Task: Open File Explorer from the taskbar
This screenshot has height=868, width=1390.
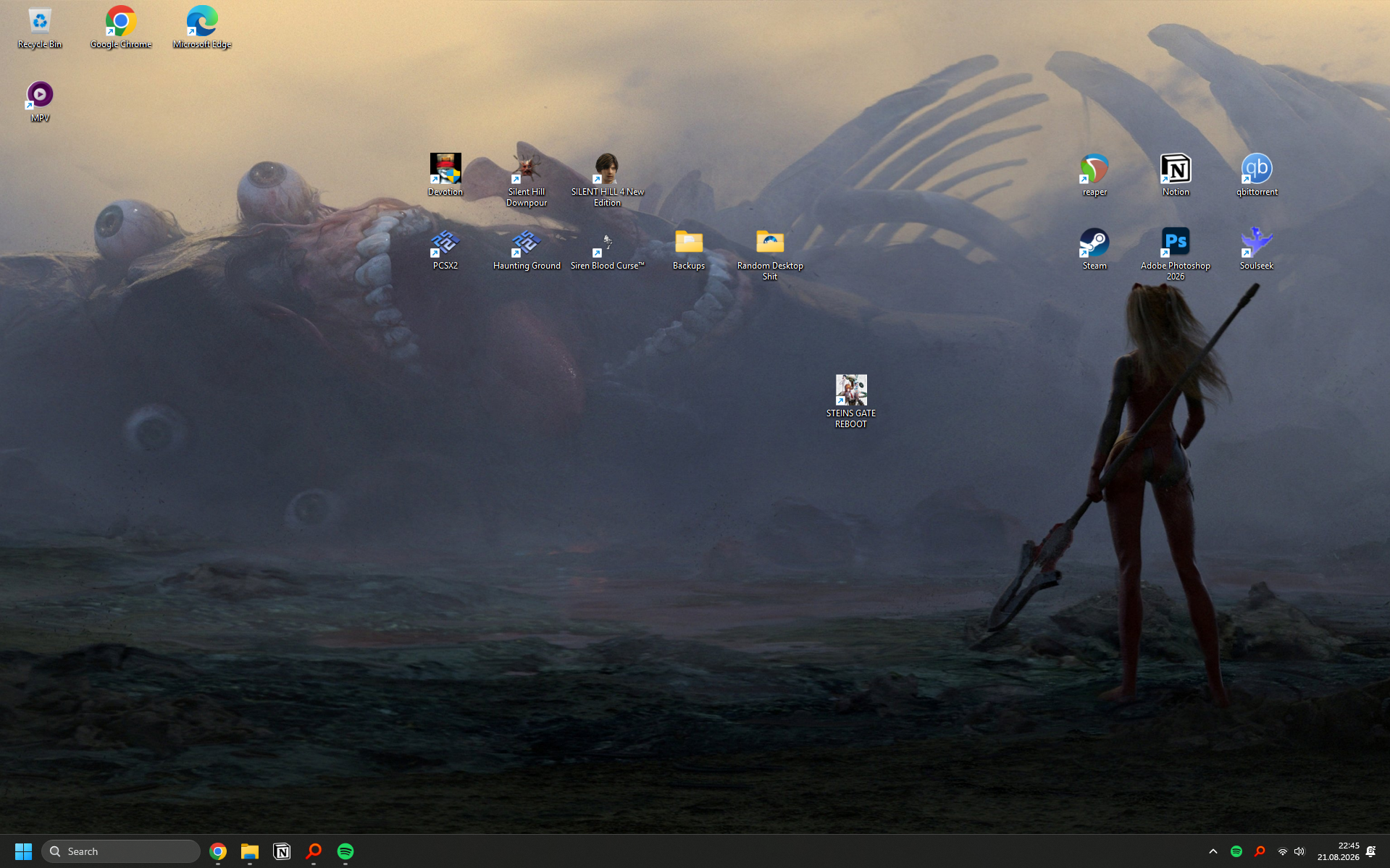Action: [250, 851]
